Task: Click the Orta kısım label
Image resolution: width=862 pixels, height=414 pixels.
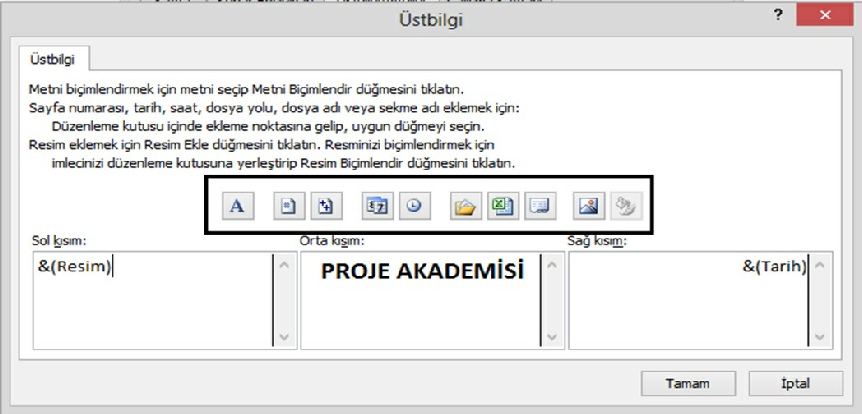Action: coord(331,241)
